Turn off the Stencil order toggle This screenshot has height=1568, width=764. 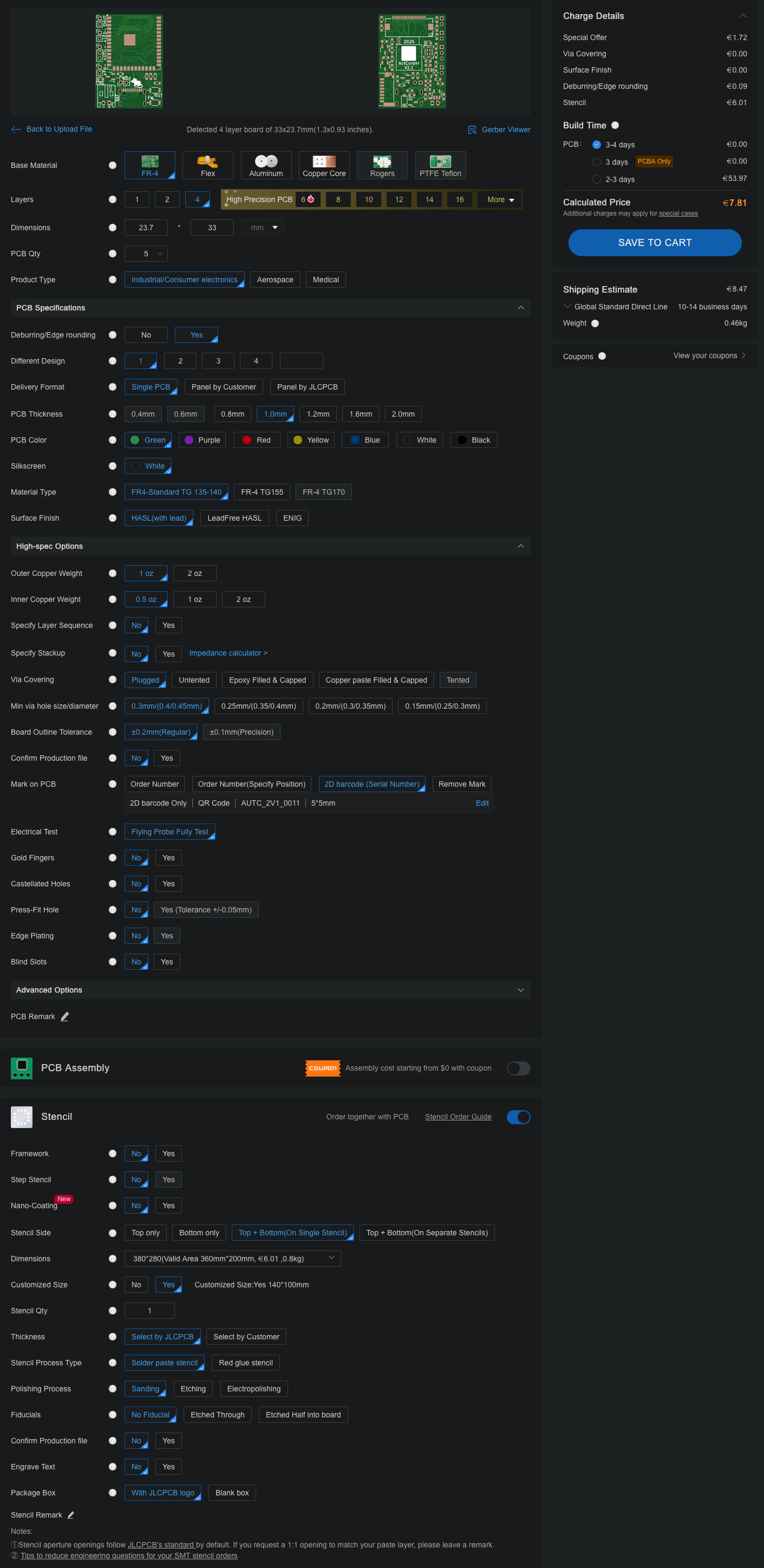(518, 1117)
